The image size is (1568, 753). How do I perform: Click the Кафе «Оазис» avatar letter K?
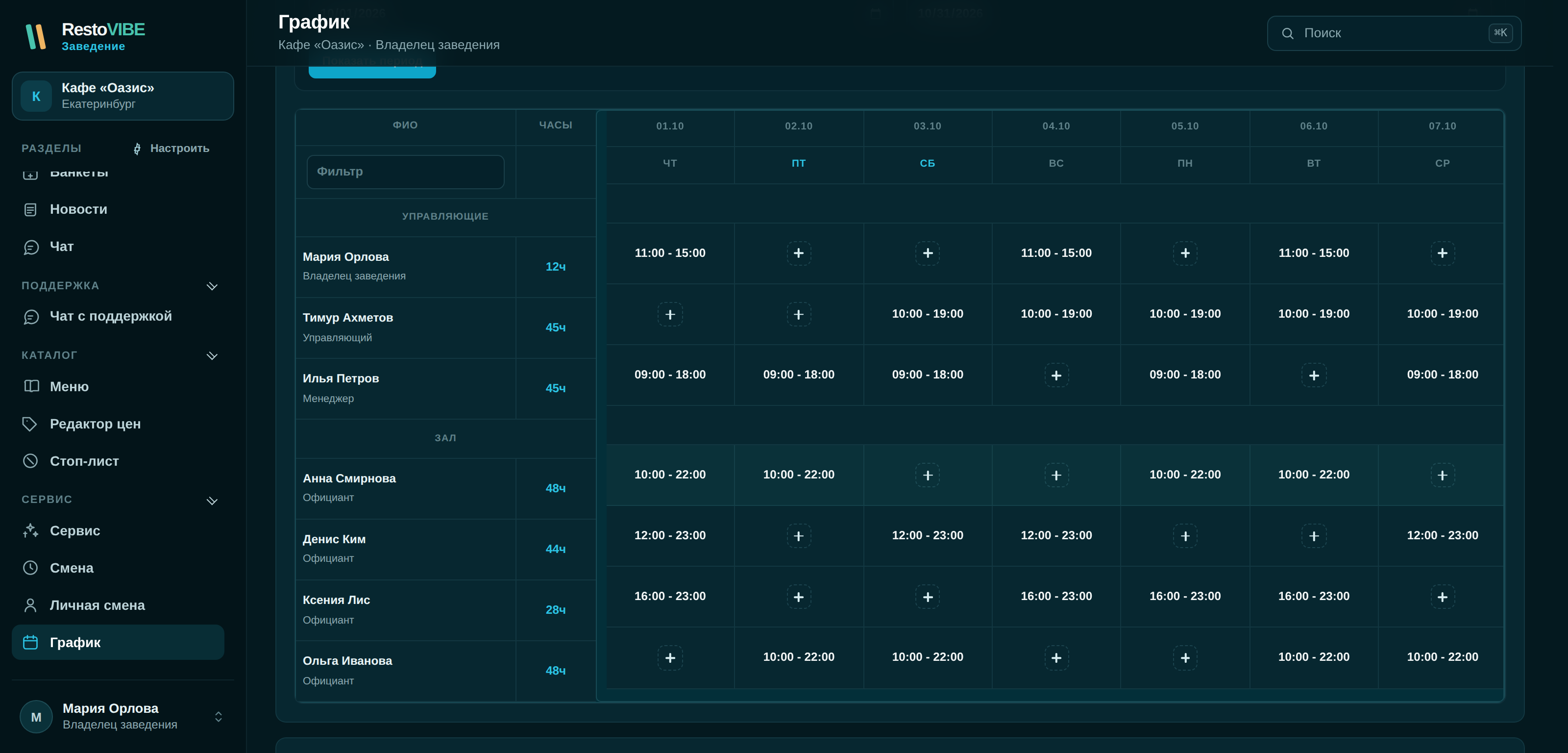36,96
